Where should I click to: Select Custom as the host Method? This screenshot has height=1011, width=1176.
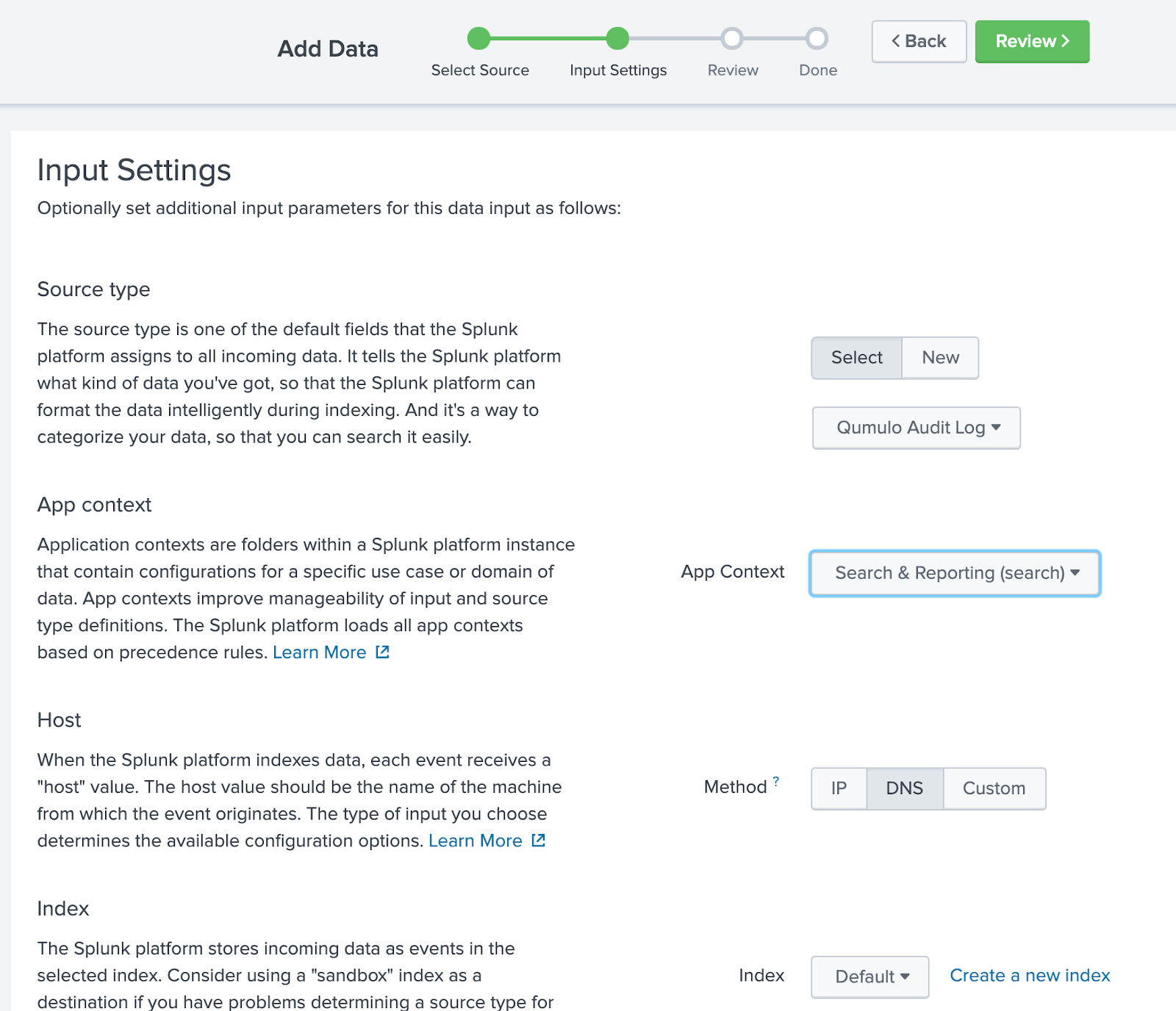click(x=994, y=788)
